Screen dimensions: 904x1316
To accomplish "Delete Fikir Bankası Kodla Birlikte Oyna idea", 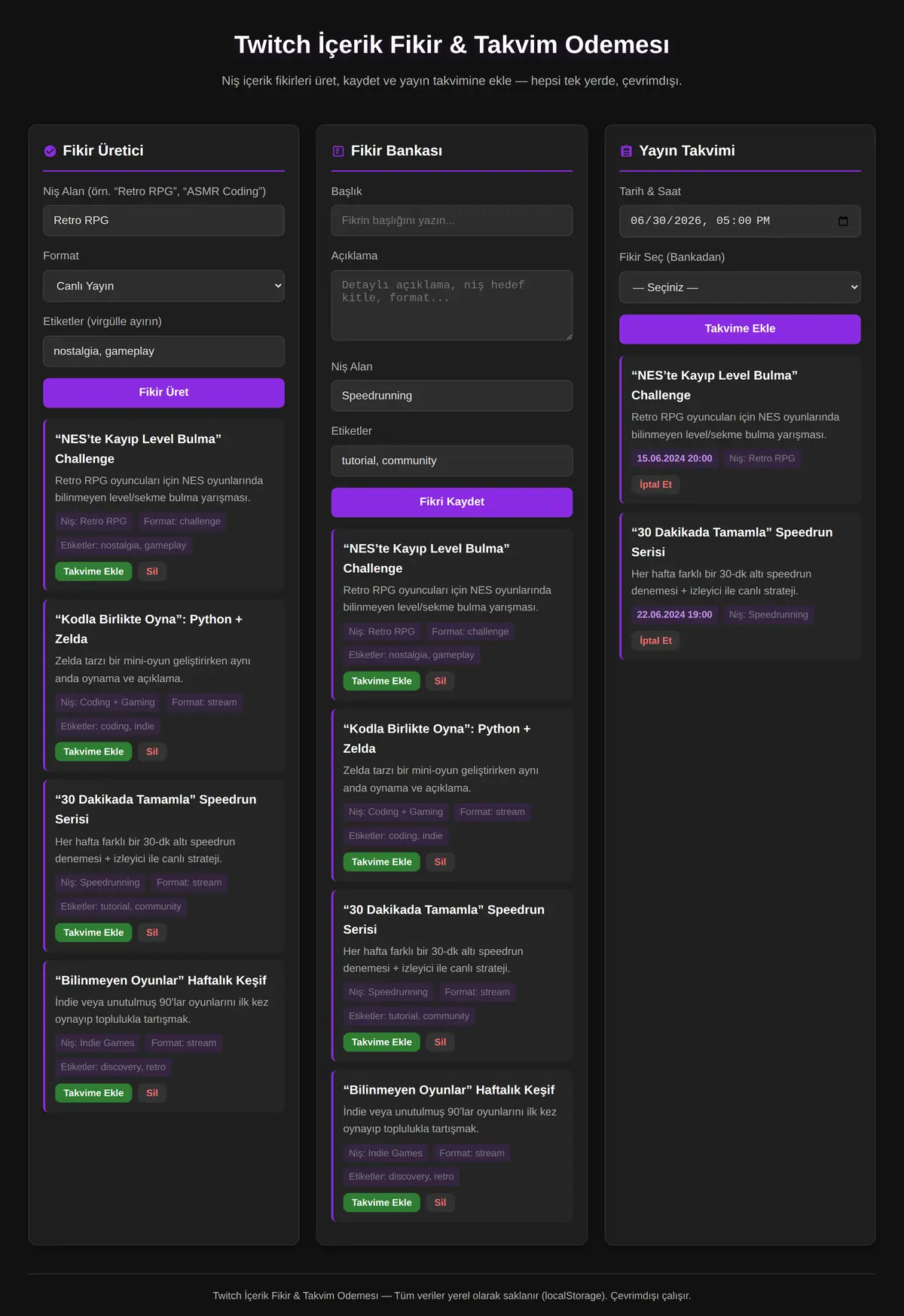I will click(441, 862).
